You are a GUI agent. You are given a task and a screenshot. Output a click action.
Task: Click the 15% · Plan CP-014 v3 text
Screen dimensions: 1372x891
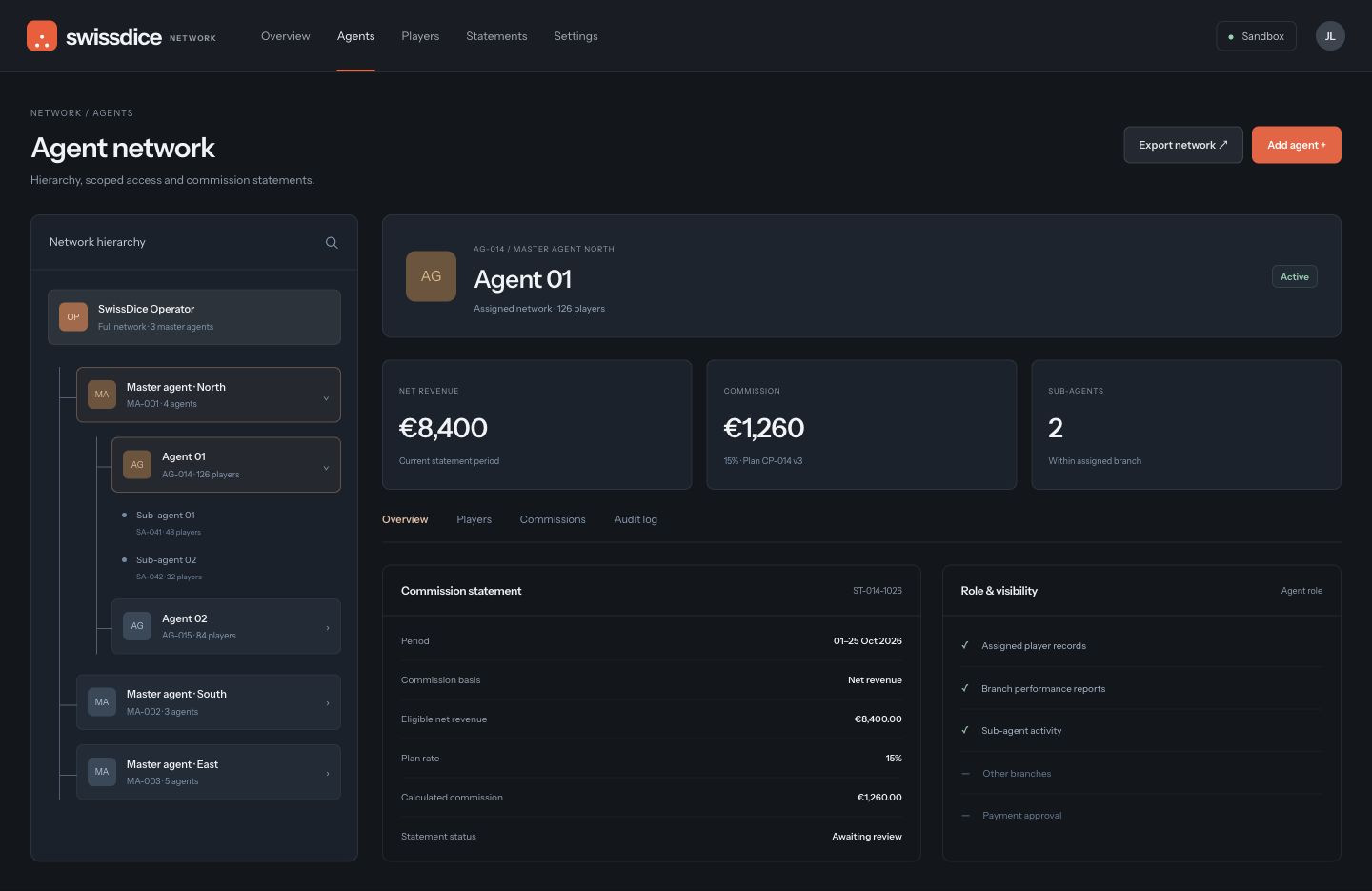click(x=762, y=461)
